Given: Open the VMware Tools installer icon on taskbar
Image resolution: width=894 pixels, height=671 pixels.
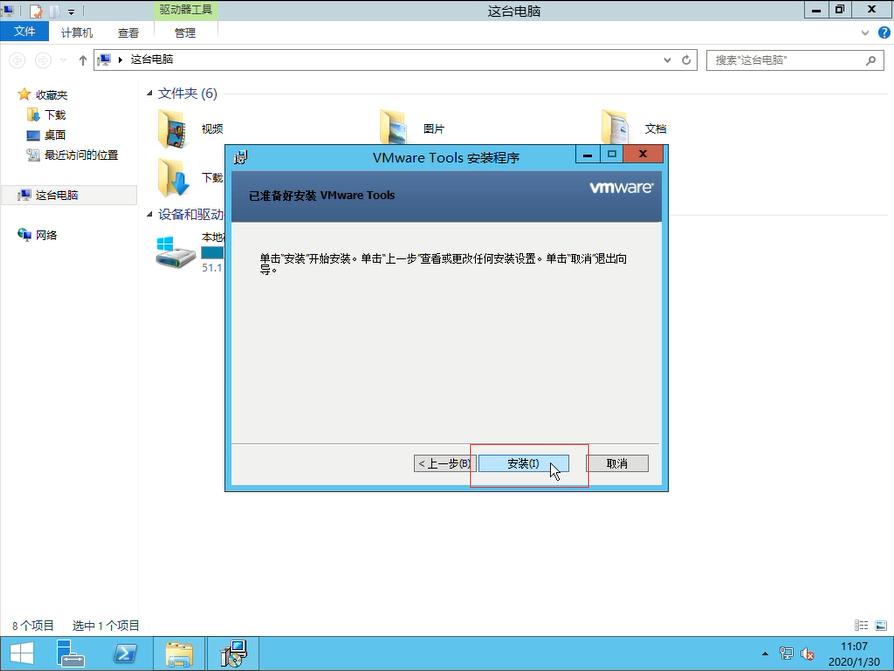Looking at the screenshot, I should (x=233, y=654).
